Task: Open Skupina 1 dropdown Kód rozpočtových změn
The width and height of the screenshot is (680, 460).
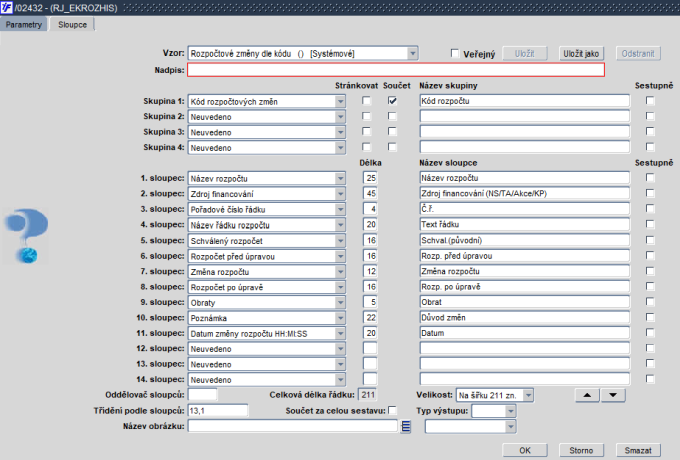Action: (340, 101)
